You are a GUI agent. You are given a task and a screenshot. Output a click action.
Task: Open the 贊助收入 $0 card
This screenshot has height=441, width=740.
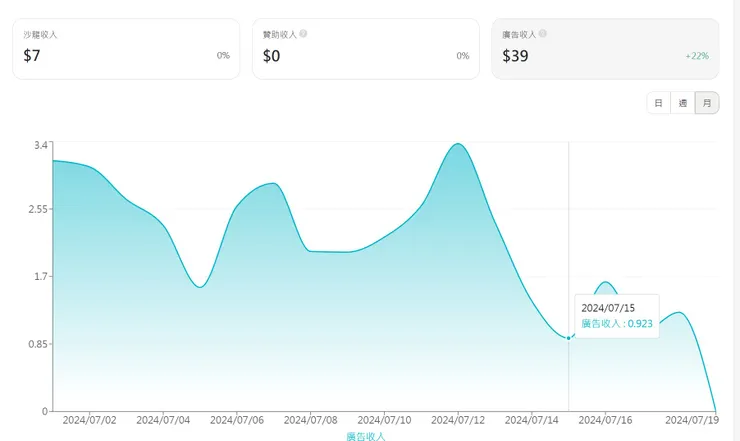[x=365, y=48]
